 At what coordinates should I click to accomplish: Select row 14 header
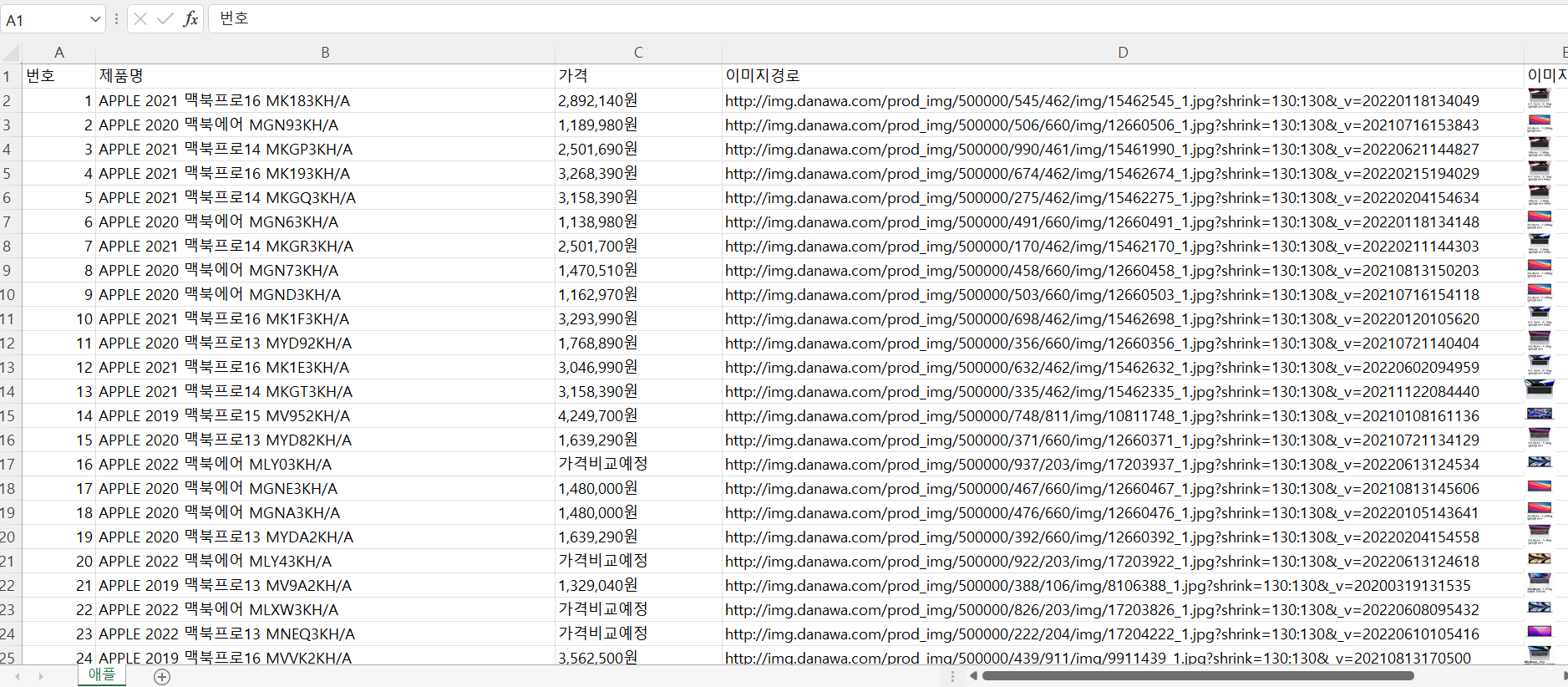click(10, 392)
